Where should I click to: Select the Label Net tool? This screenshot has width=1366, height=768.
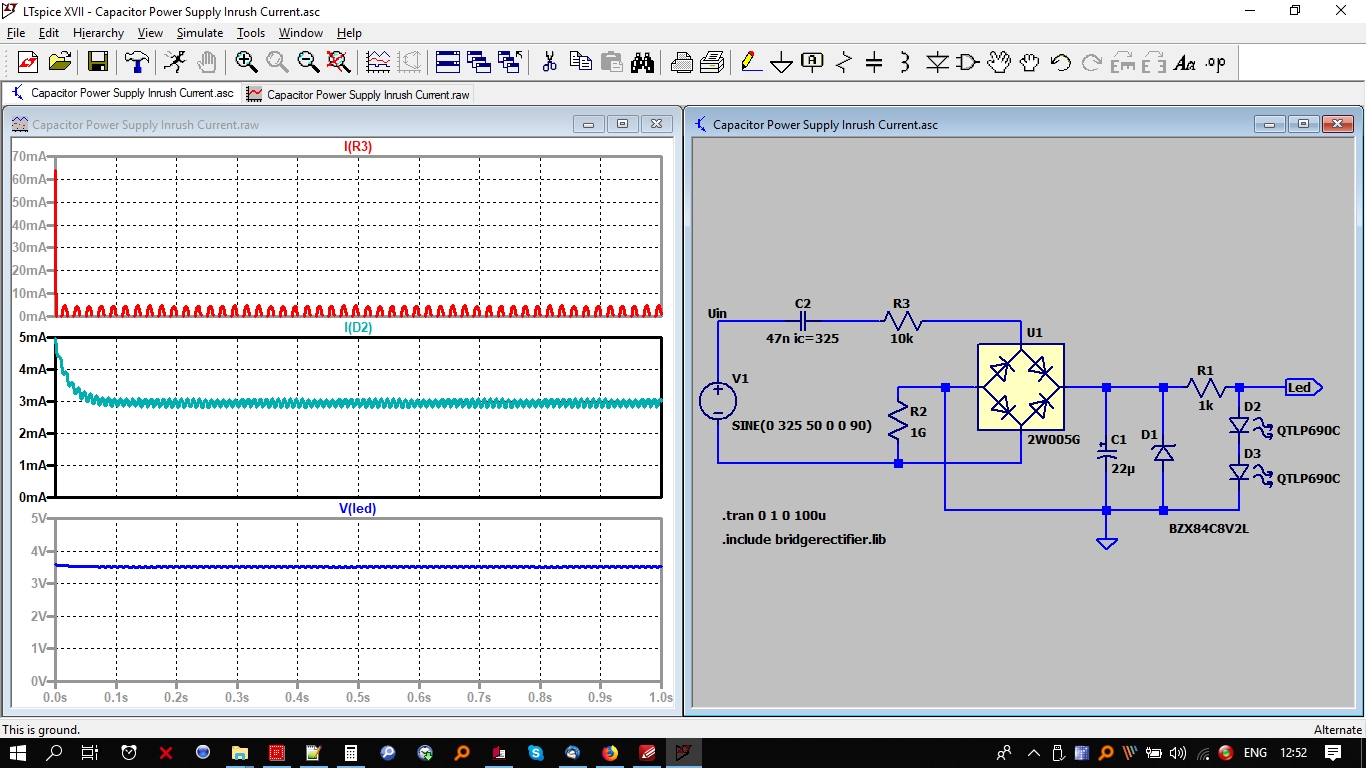[x=813, y=62]
